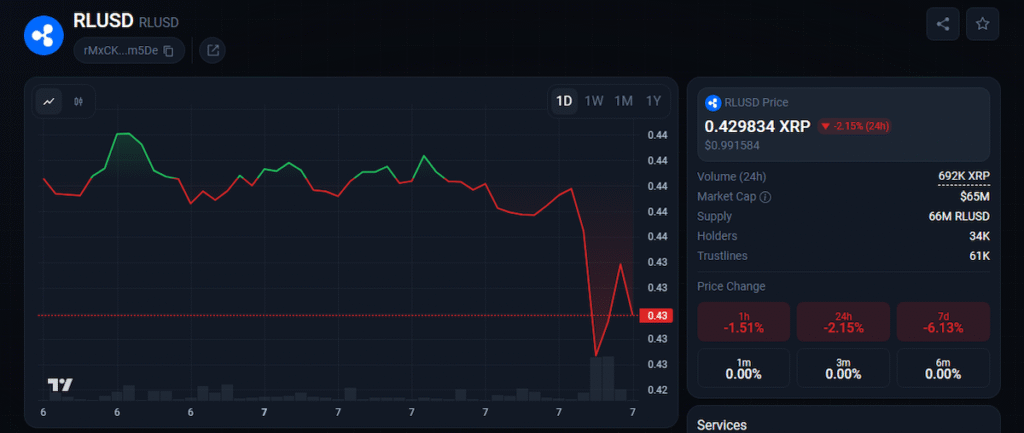Viewport: 1024px width, 433px height.
Task: Click the TradingView logo on chart
Action: pos(60,385)
